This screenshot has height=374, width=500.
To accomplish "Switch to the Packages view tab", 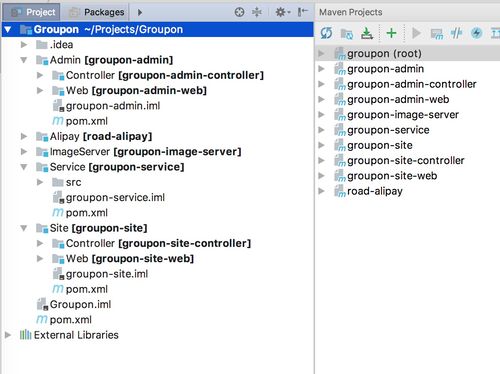I will [x=96, y=12].
